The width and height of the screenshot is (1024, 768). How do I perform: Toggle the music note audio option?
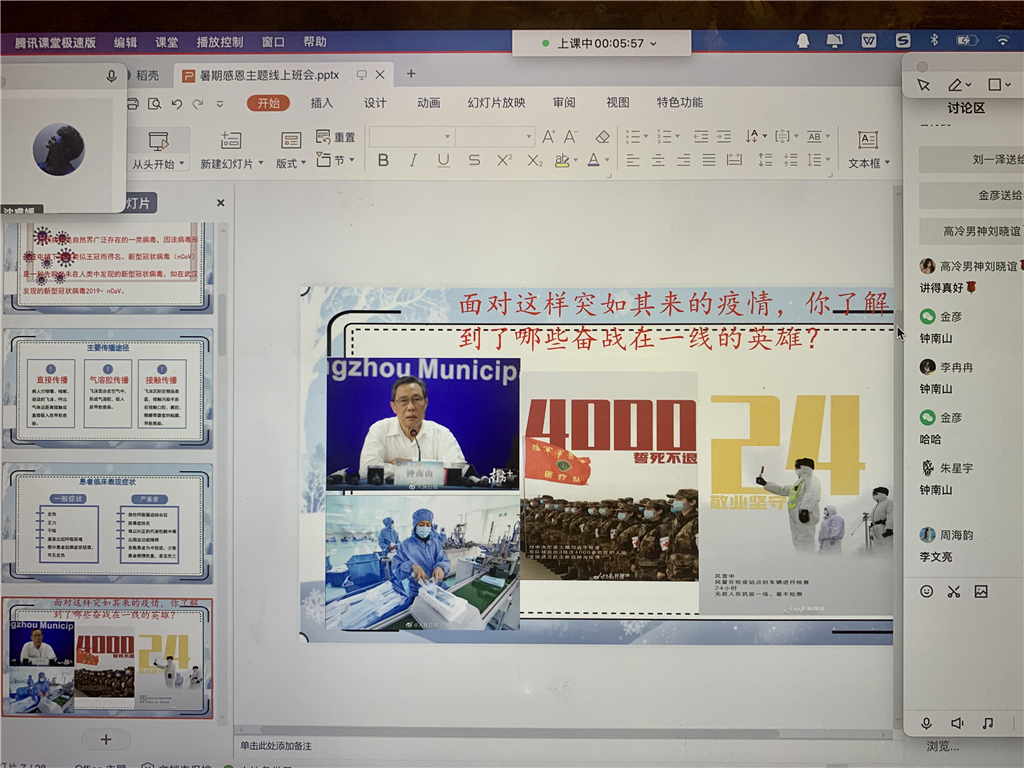tap(988, 723)
